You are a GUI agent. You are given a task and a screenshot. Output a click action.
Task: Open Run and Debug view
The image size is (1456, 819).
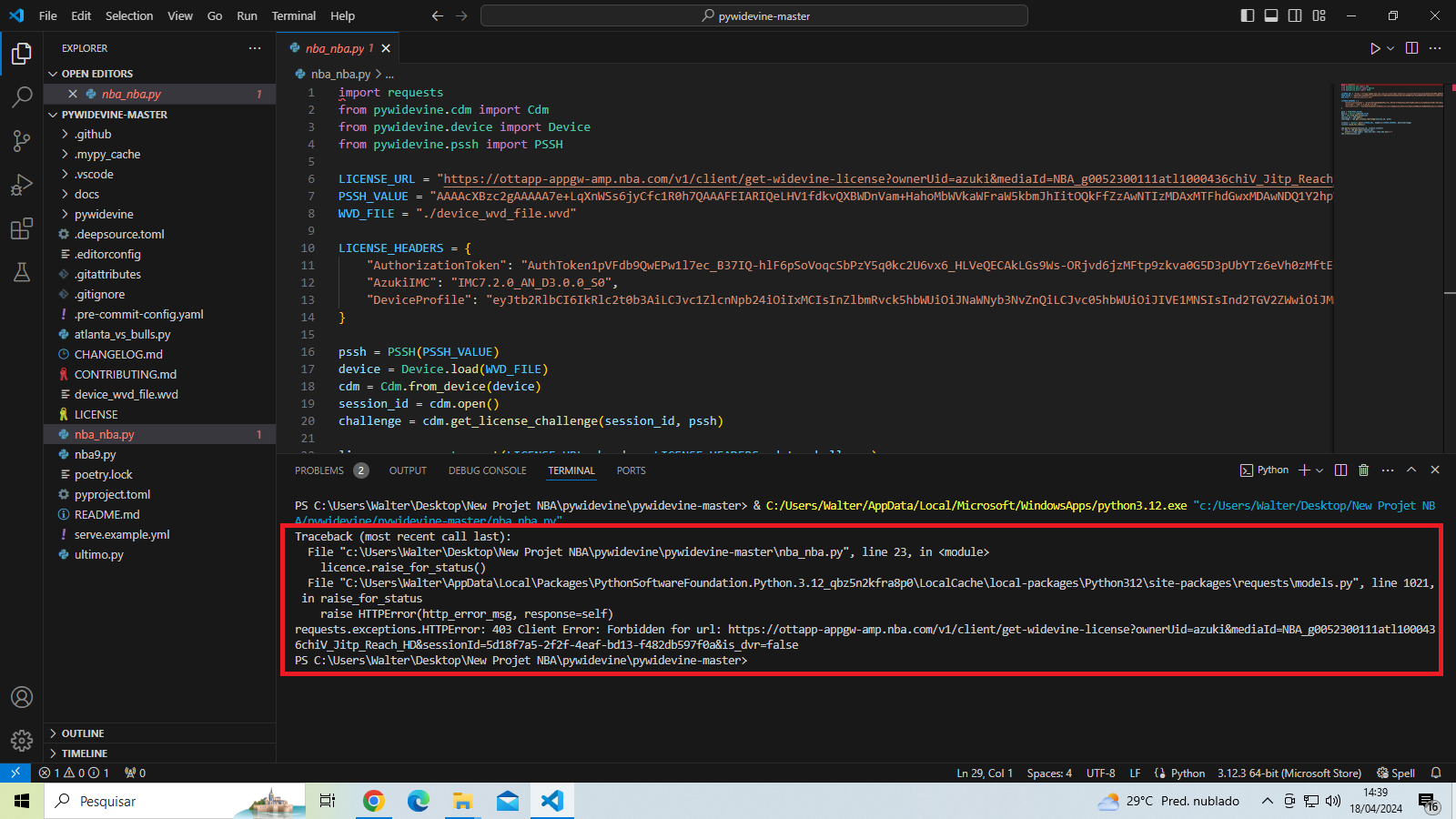tap(22, 185)
